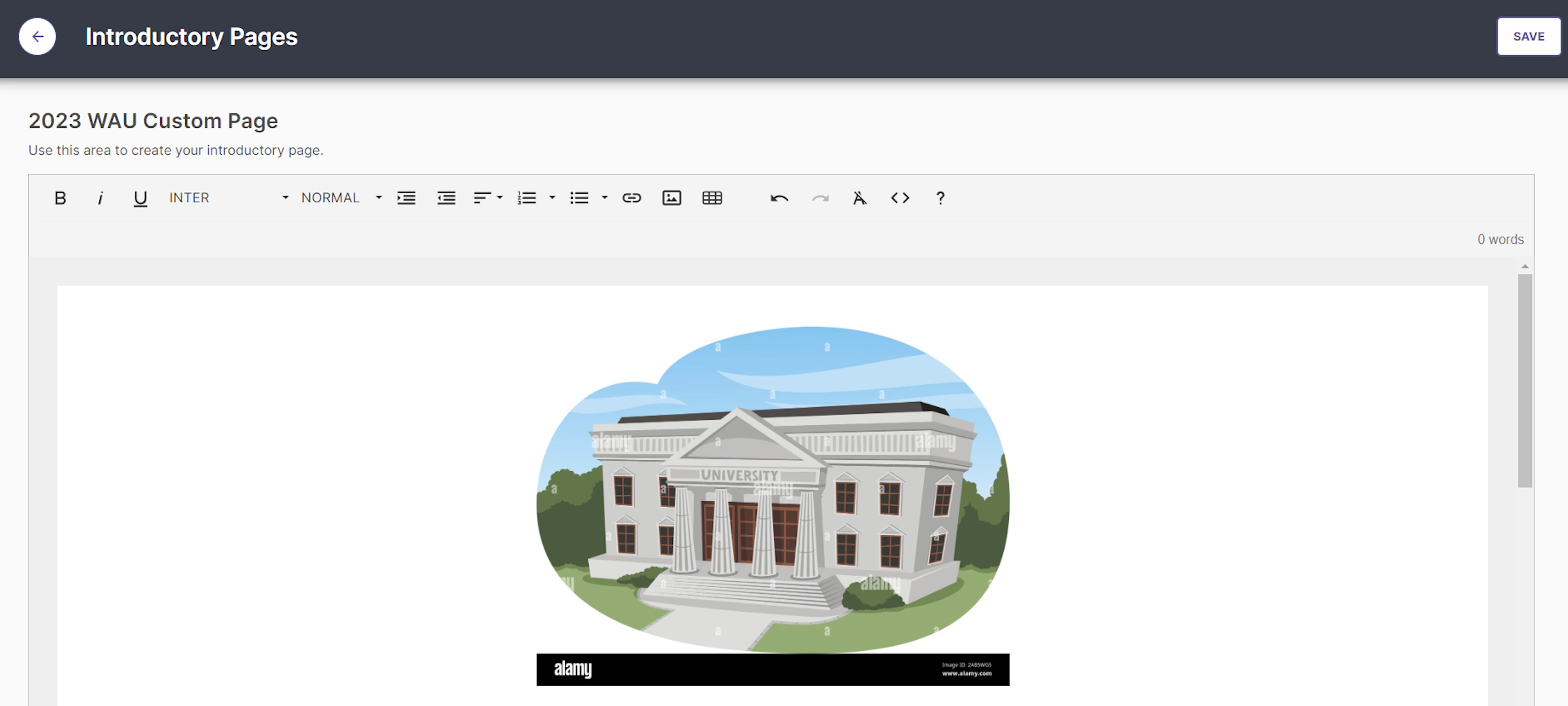This screenshot has width=1568, height=706.
Task: Toggle italic formatting
Action: coord(100,198)
